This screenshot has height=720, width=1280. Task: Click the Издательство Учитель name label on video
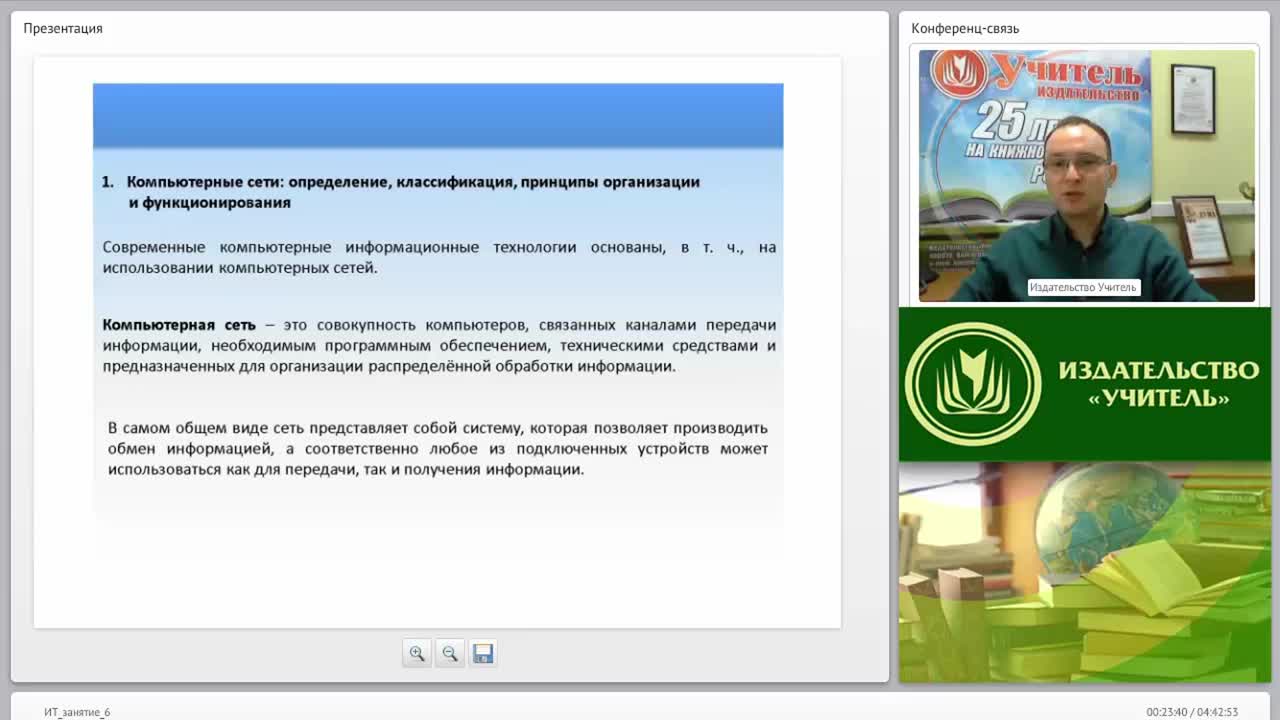tap(1083, 287)
